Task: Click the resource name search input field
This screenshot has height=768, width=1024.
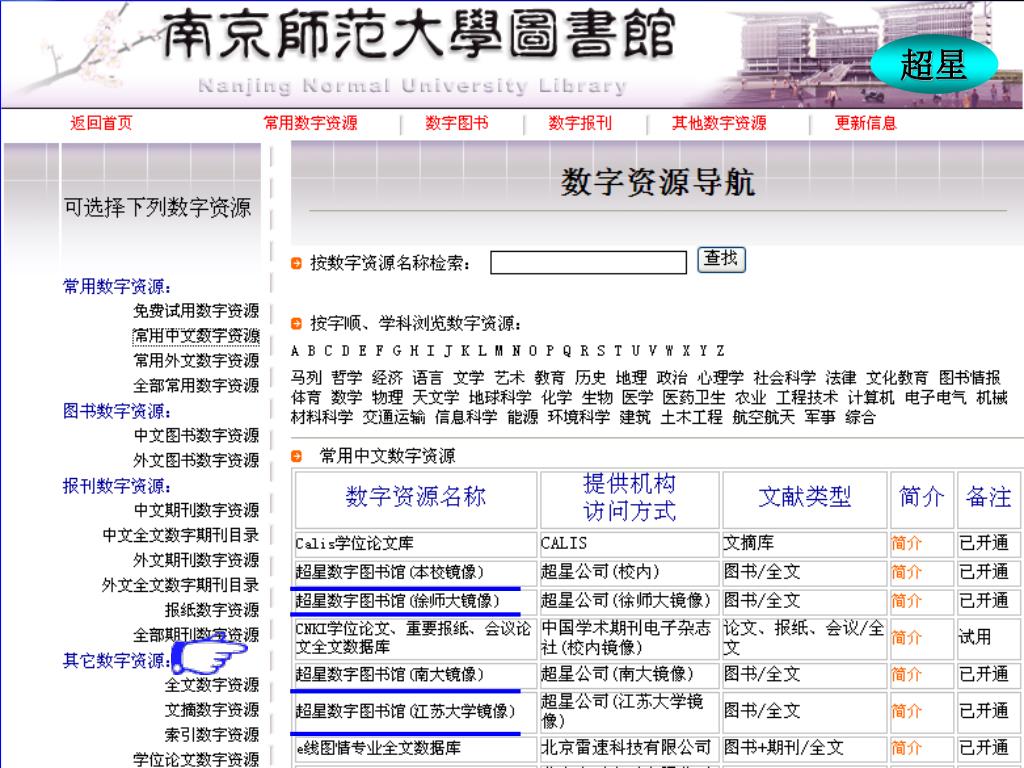Action: pos(588,263)
